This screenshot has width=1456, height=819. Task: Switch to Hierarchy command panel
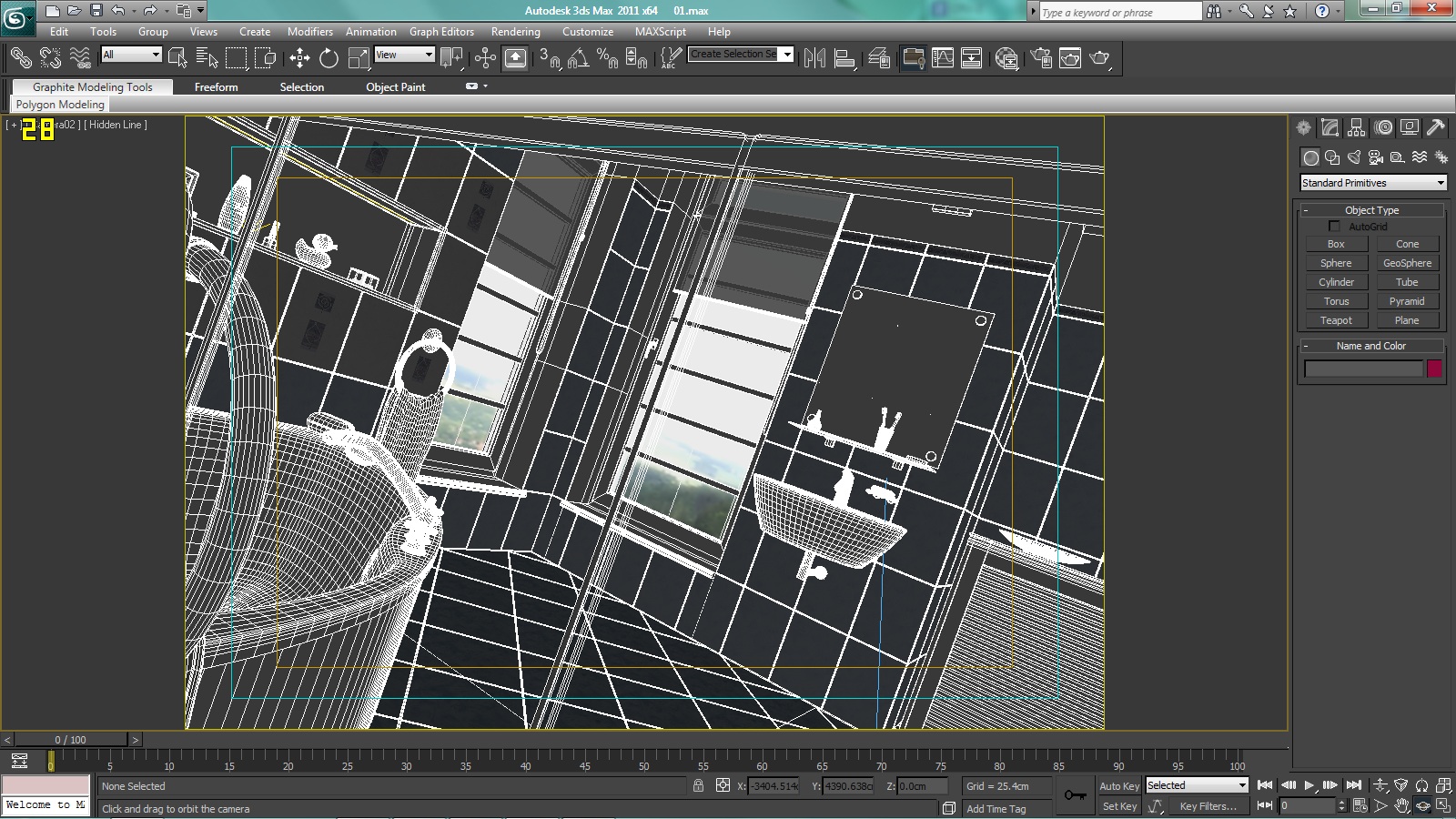1357,127
